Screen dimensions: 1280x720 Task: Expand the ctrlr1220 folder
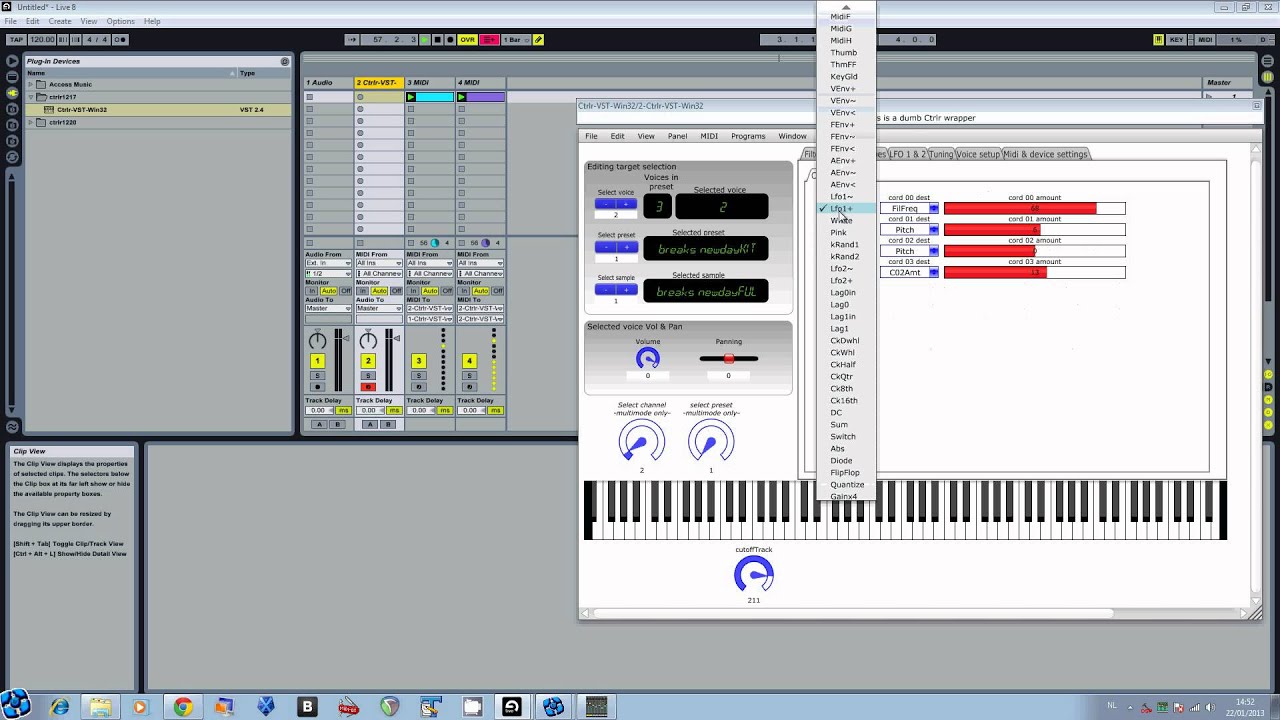point(30,122)
